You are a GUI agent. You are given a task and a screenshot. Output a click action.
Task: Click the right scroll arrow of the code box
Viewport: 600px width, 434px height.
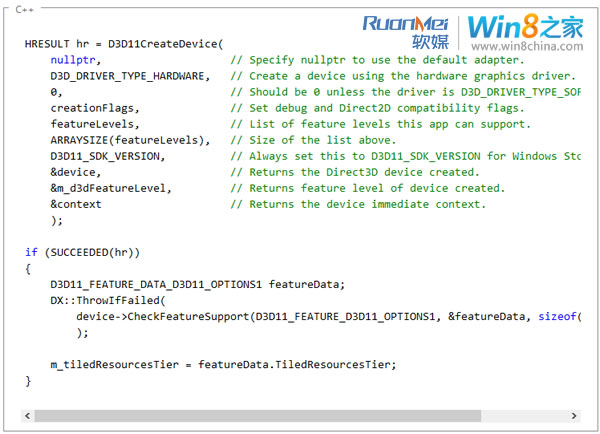click(574, 416)
